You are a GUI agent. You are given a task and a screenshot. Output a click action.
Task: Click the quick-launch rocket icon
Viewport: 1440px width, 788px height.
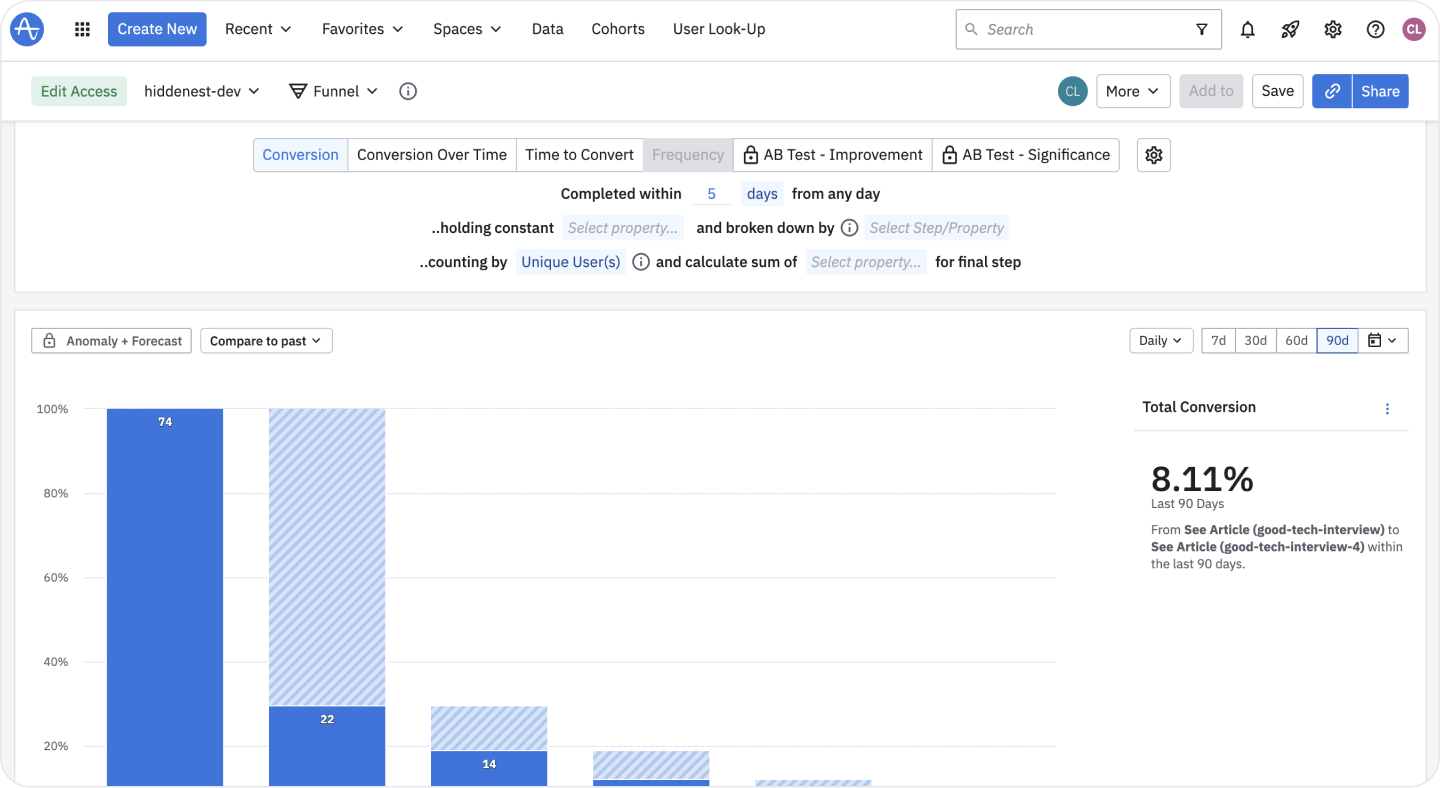(x=1289, y=28)
